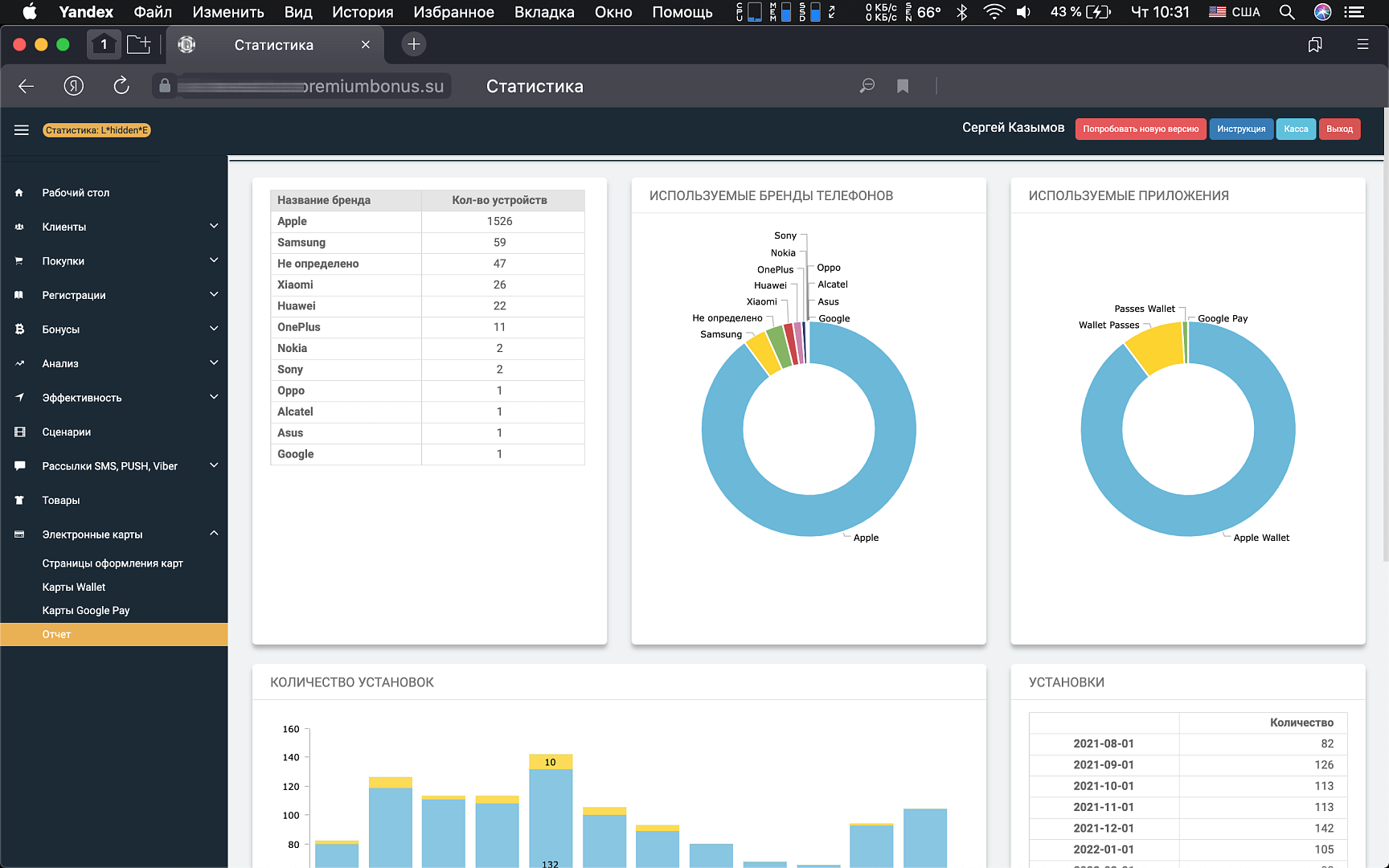Bookmark this page with the bookmark icon

coord(903,86)
